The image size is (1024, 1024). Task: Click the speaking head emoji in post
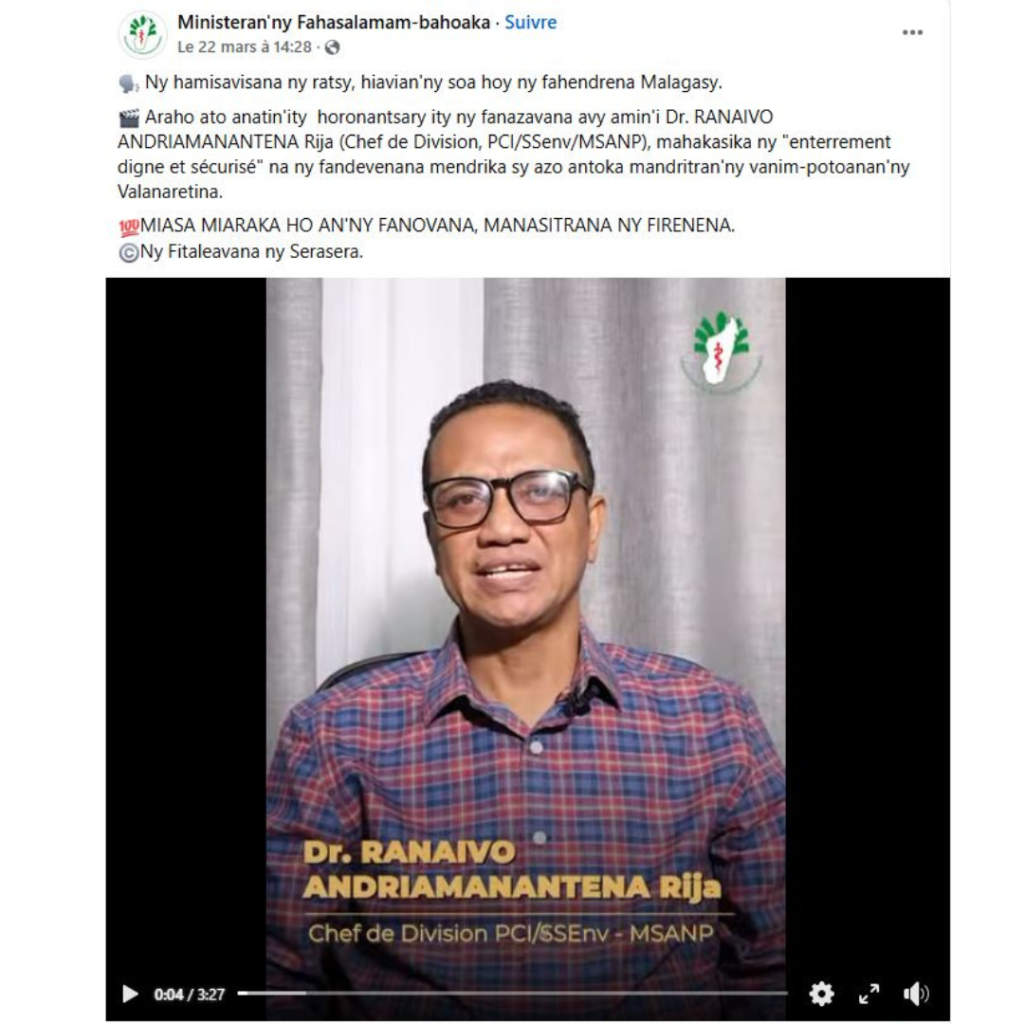tap(129, 83)
